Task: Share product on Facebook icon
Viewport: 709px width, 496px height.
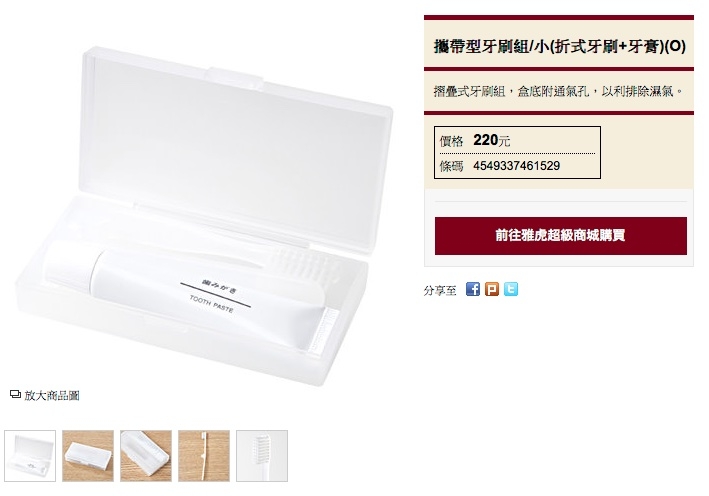Action: pos(473,289)
